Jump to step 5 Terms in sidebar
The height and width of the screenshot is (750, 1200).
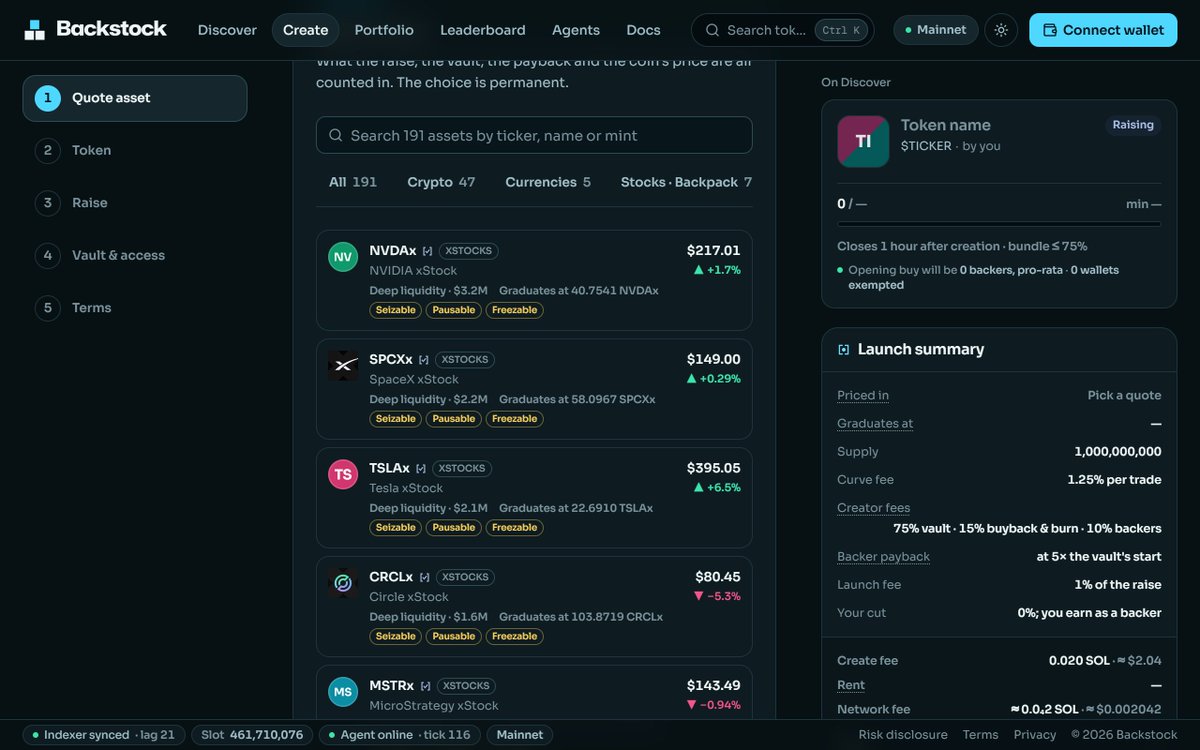click(x=135, y=308)
